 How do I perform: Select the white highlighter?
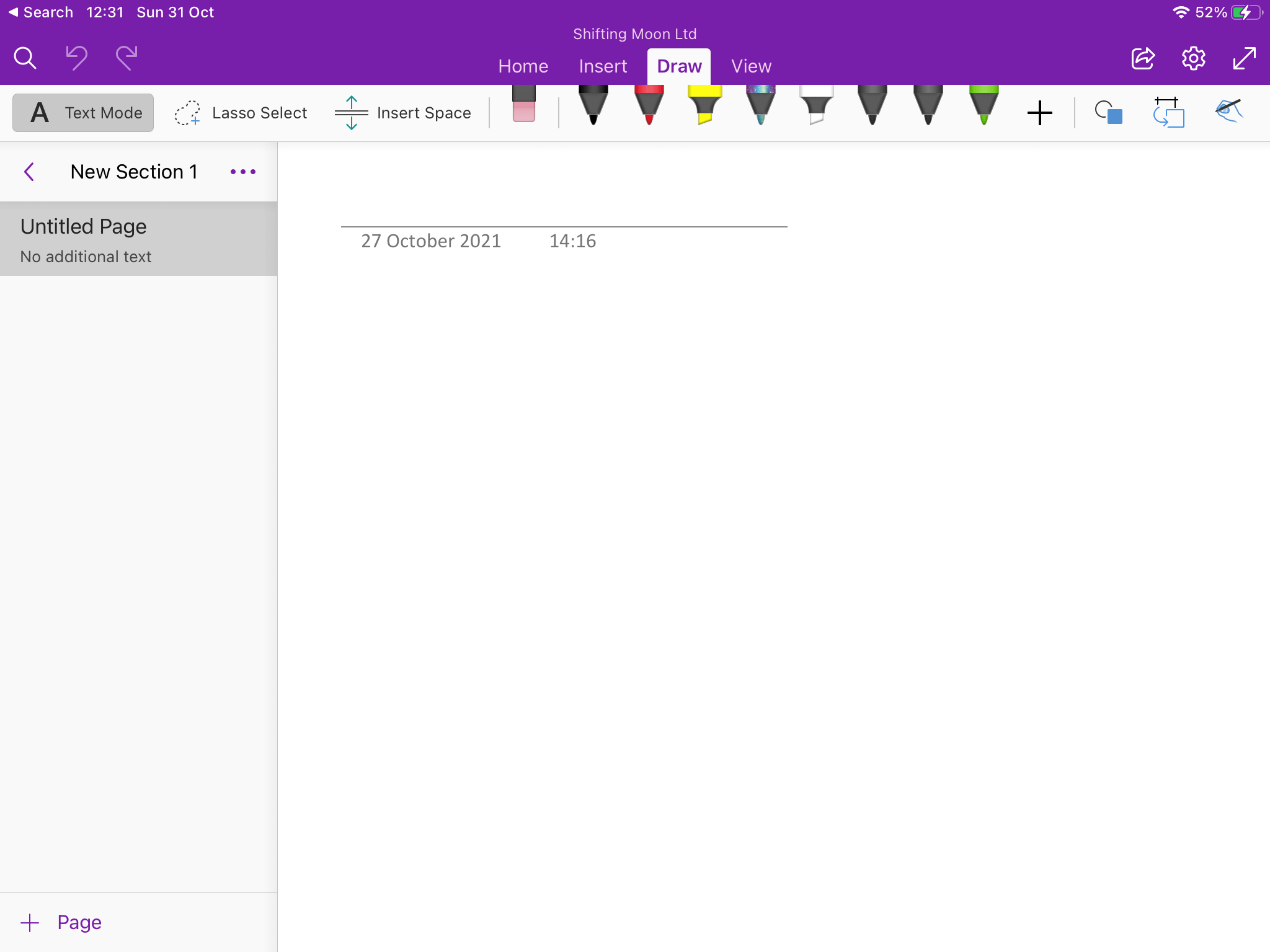pos(817,105)
